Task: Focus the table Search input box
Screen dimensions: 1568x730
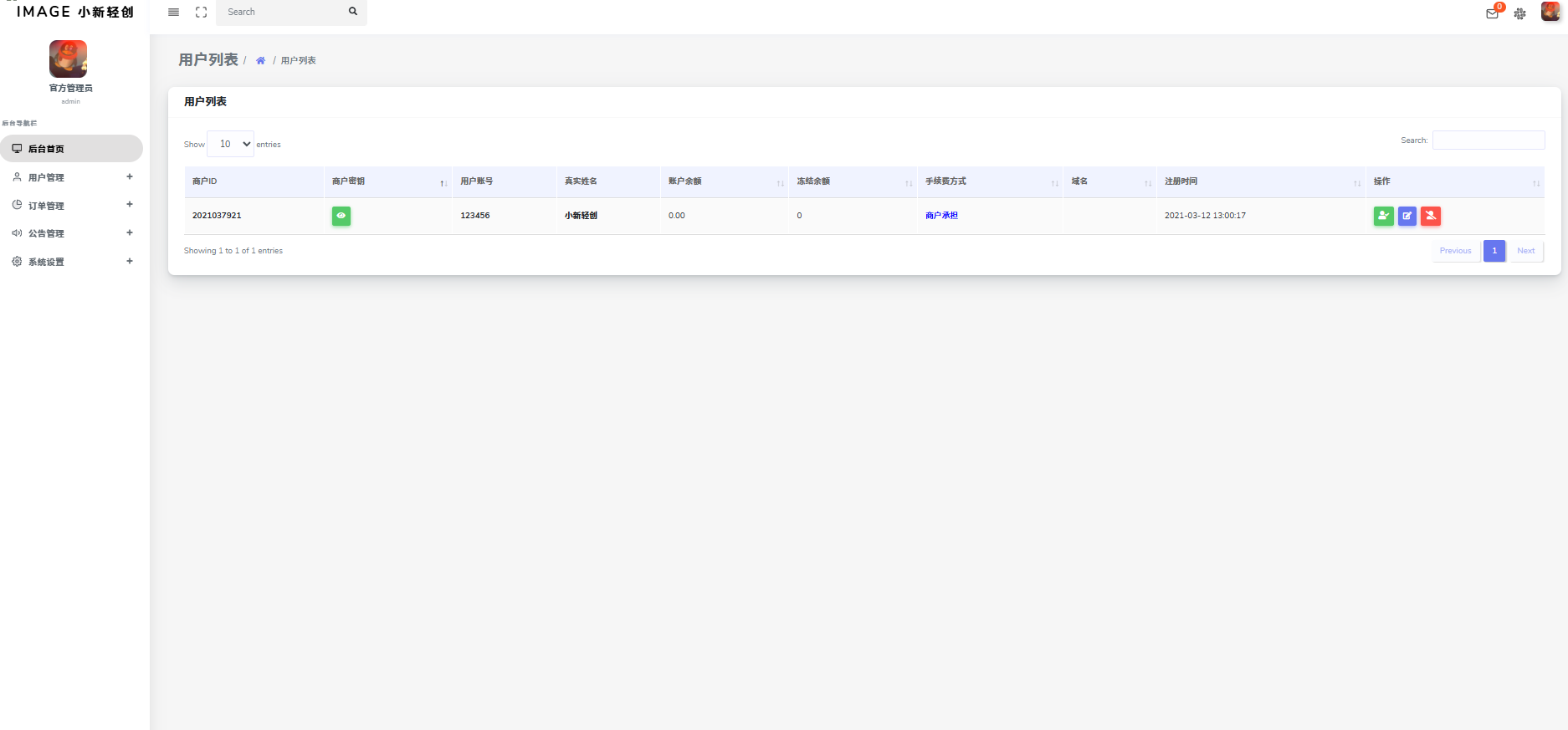Action: click(x=1489, y=140)
